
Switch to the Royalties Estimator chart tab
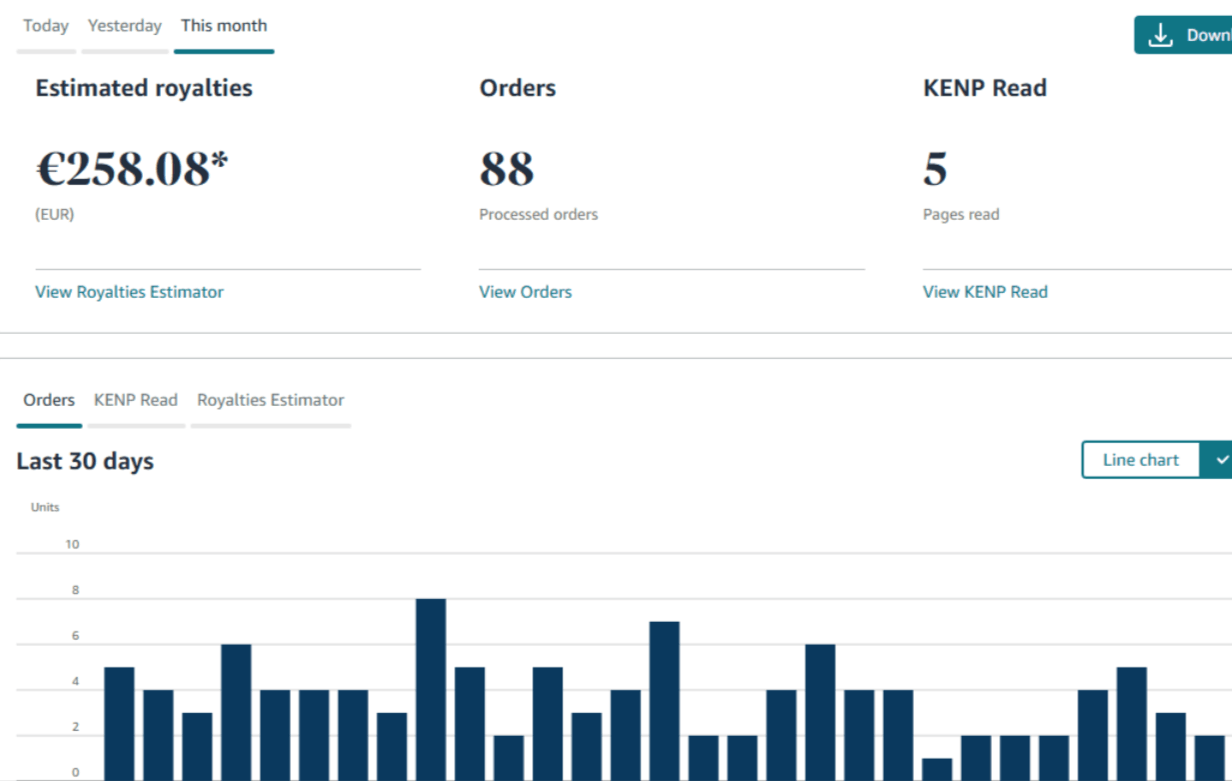pyautogui.click(x=270, y=400)
